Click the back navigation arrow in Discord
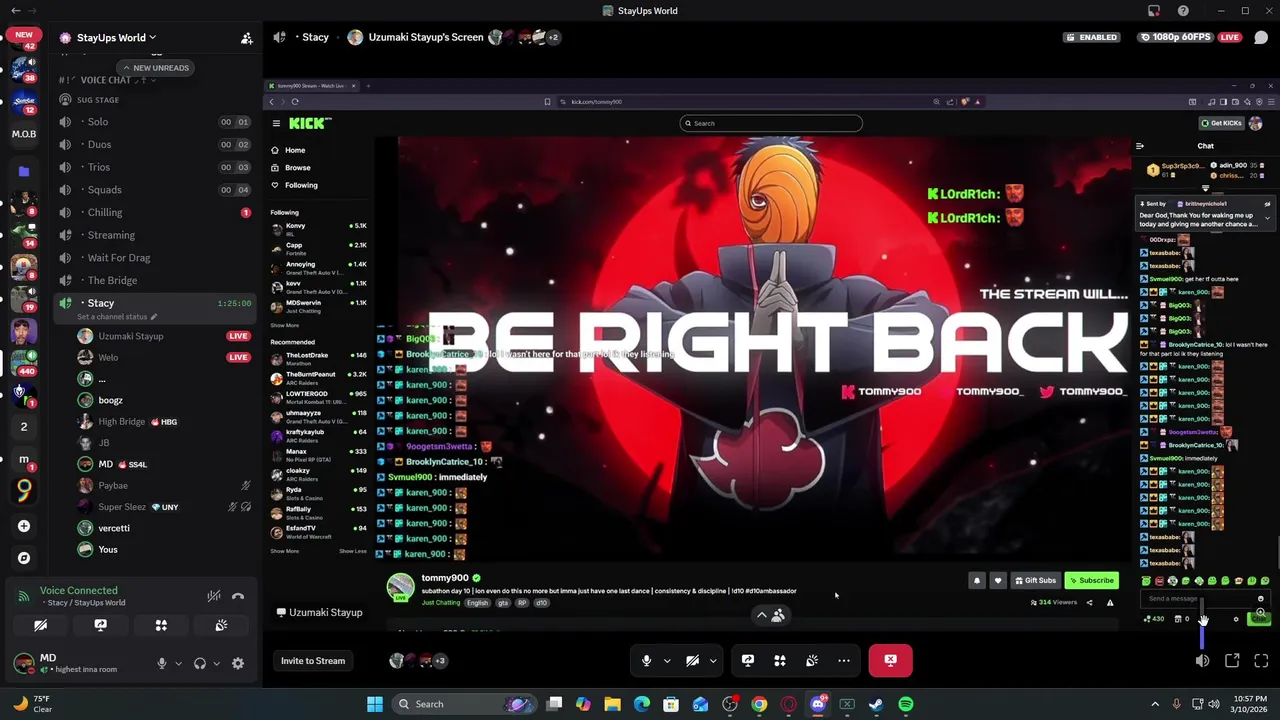Screen dimensions: 1280x720 pyautogui.click(x=15, y=11)
